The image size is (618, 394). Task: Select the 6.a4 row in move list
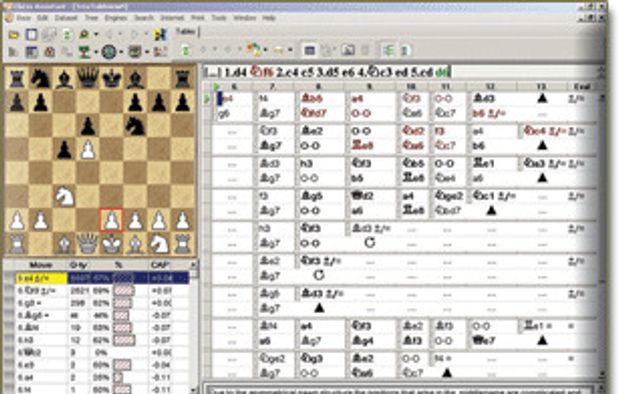click(102, 377)
